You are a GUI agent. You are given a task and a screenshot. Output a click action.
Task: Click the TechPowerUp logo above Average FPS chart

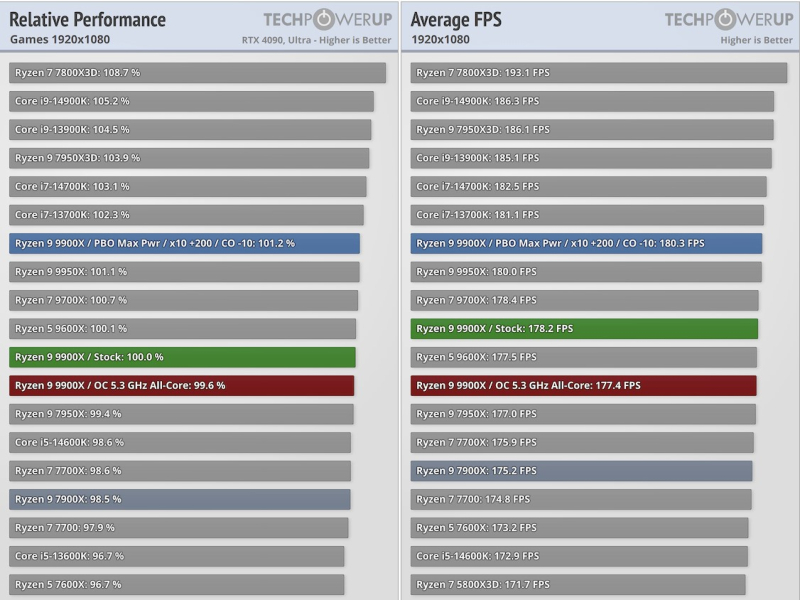point(728,19)
